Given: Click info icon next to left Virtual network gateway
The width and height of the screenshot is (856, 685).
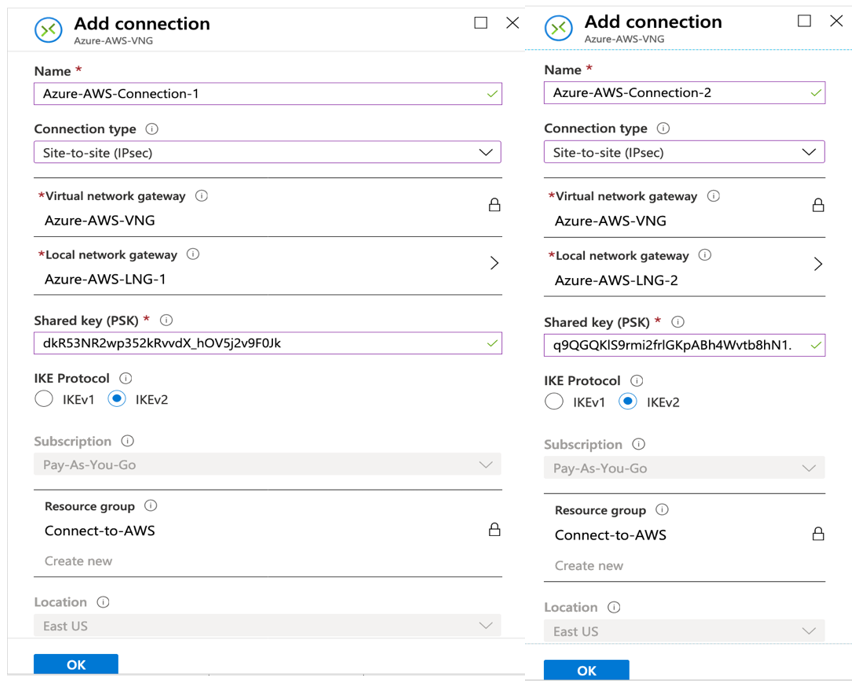Looking at the screenshot, I should [201, 196].
